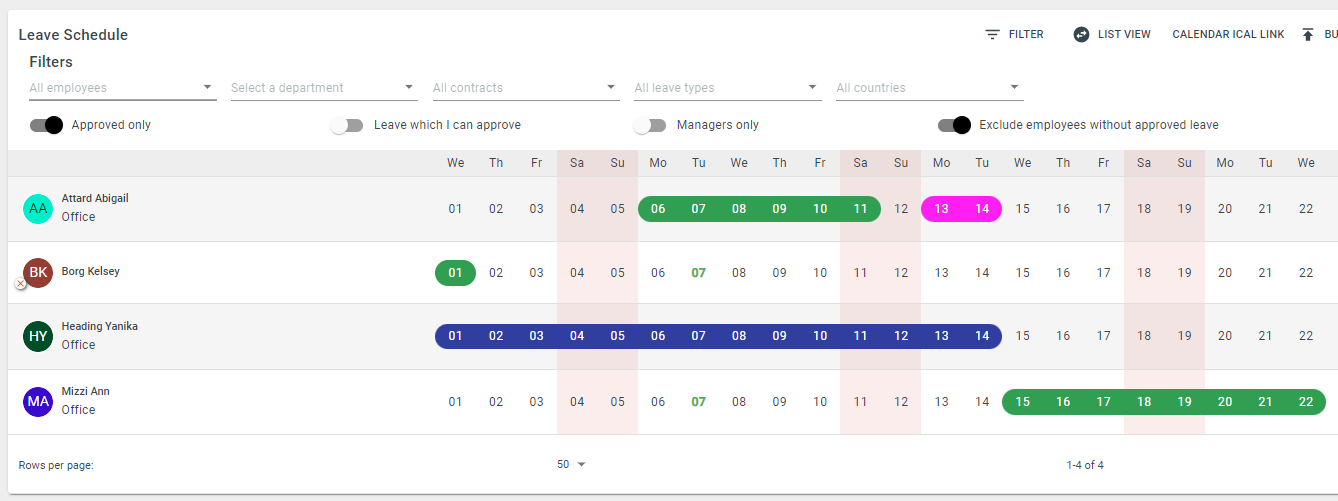The height and width of the screenshot is (501, 1338).
Task: Select Heading Yanika's blue leave bar
Action: [718, 336]
